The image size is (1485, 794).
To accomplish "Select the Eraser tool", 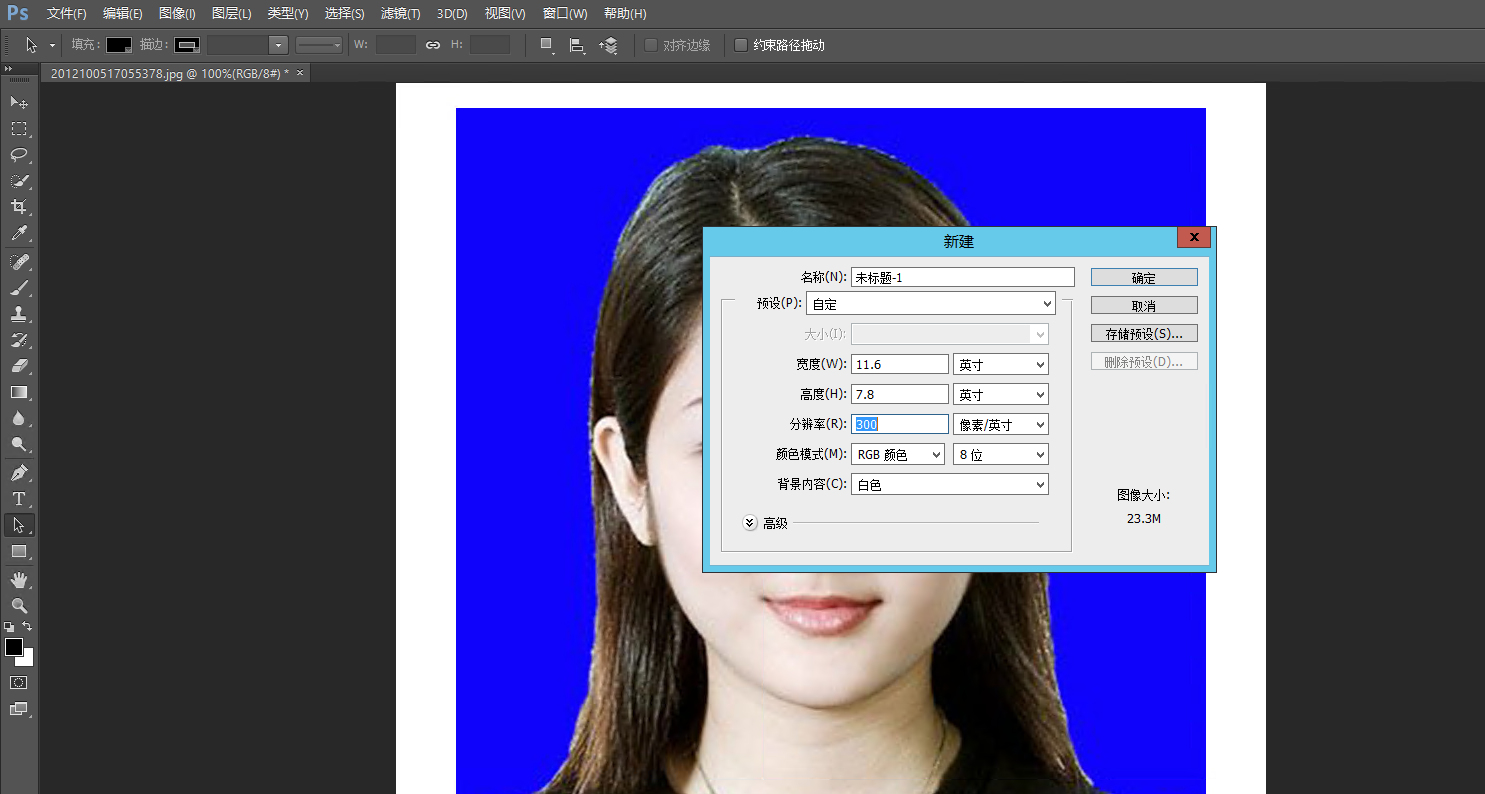I will [x=19, y=366].
